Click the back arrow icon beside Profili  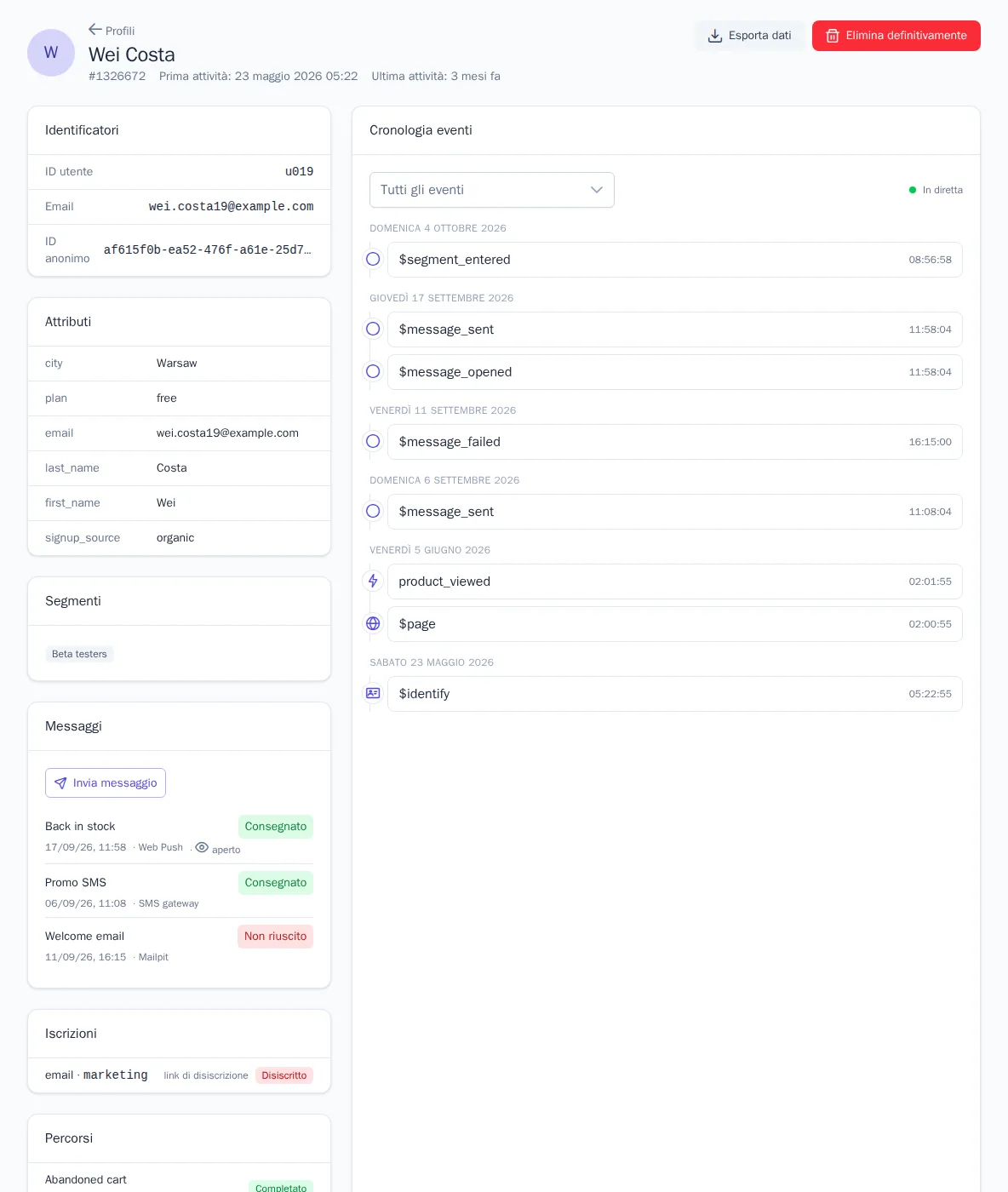95,30
